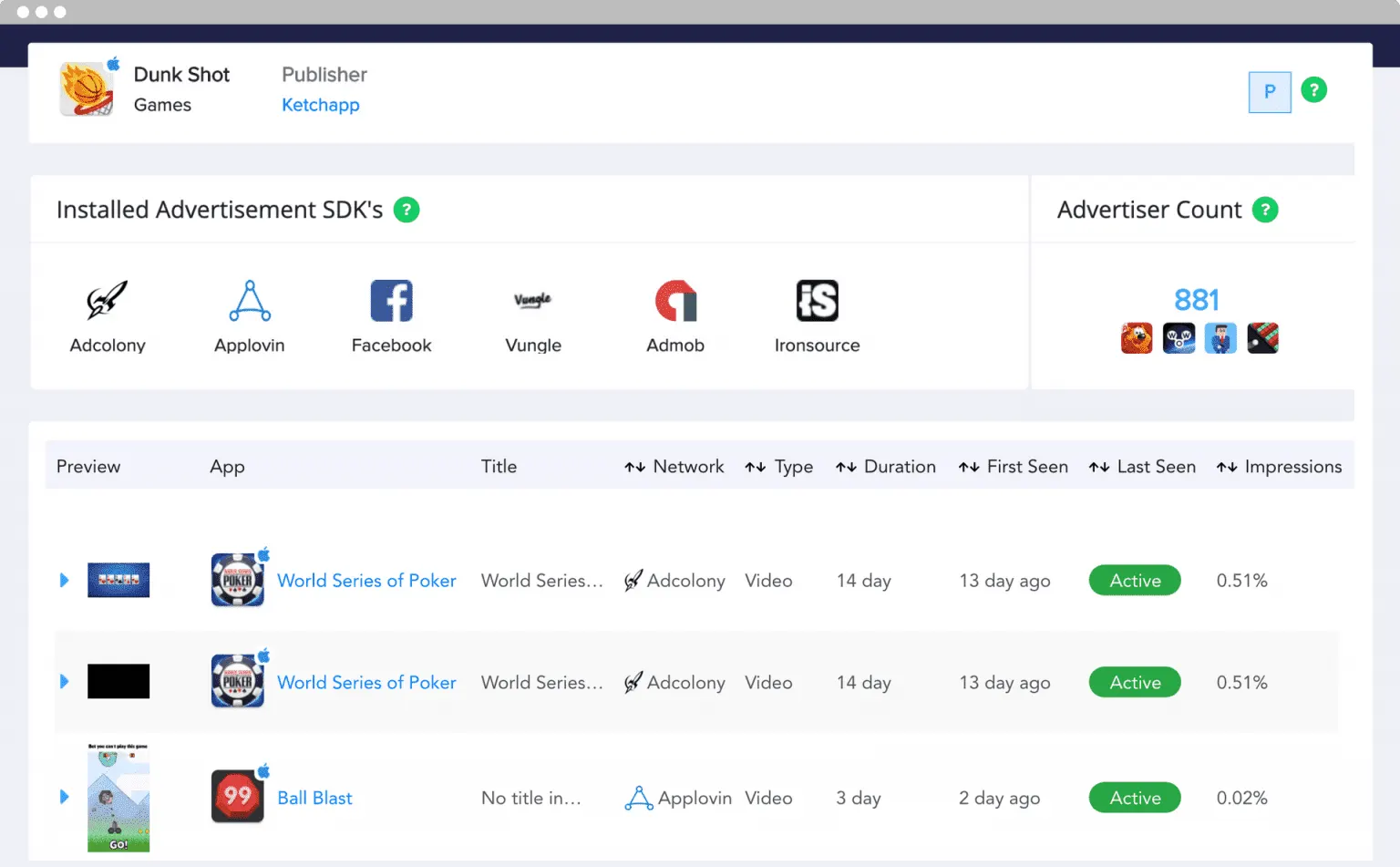1400x867 pixels.
Task: Click the 0.02% impressions value
Action: 1242,798
